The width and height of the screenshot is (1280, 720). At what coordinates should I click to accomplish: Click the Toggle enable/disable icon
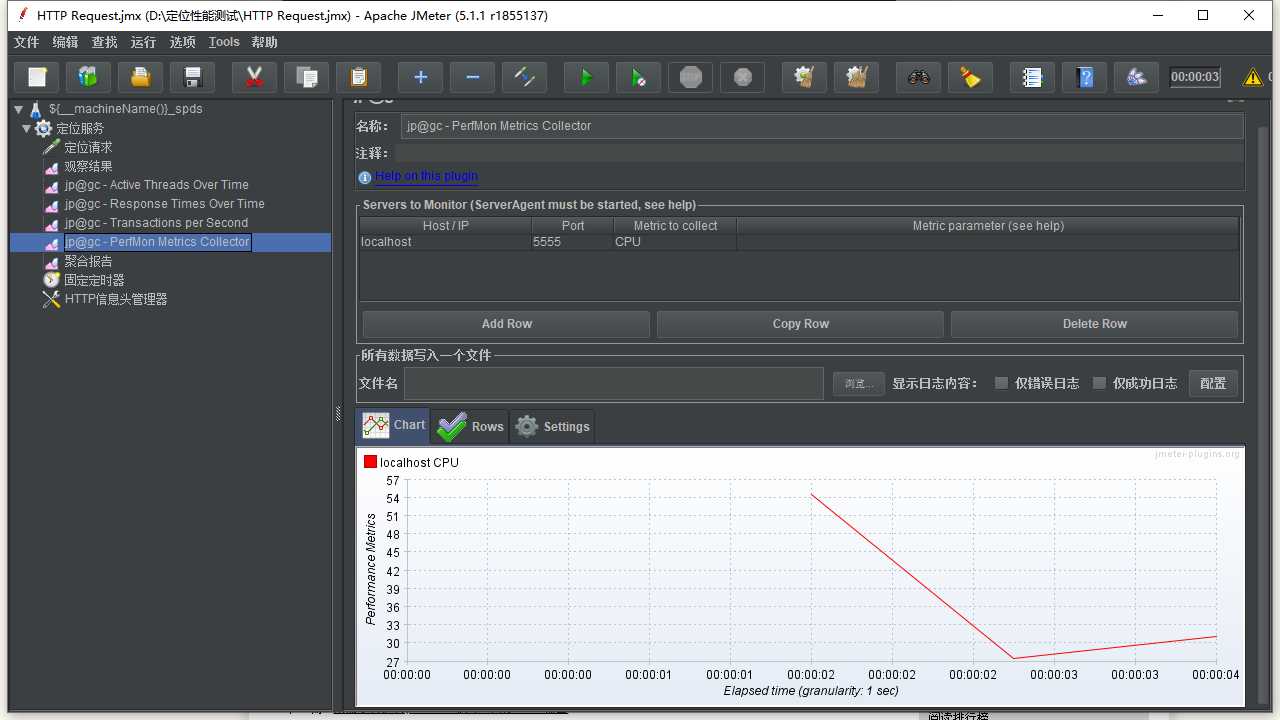[524, 77]
